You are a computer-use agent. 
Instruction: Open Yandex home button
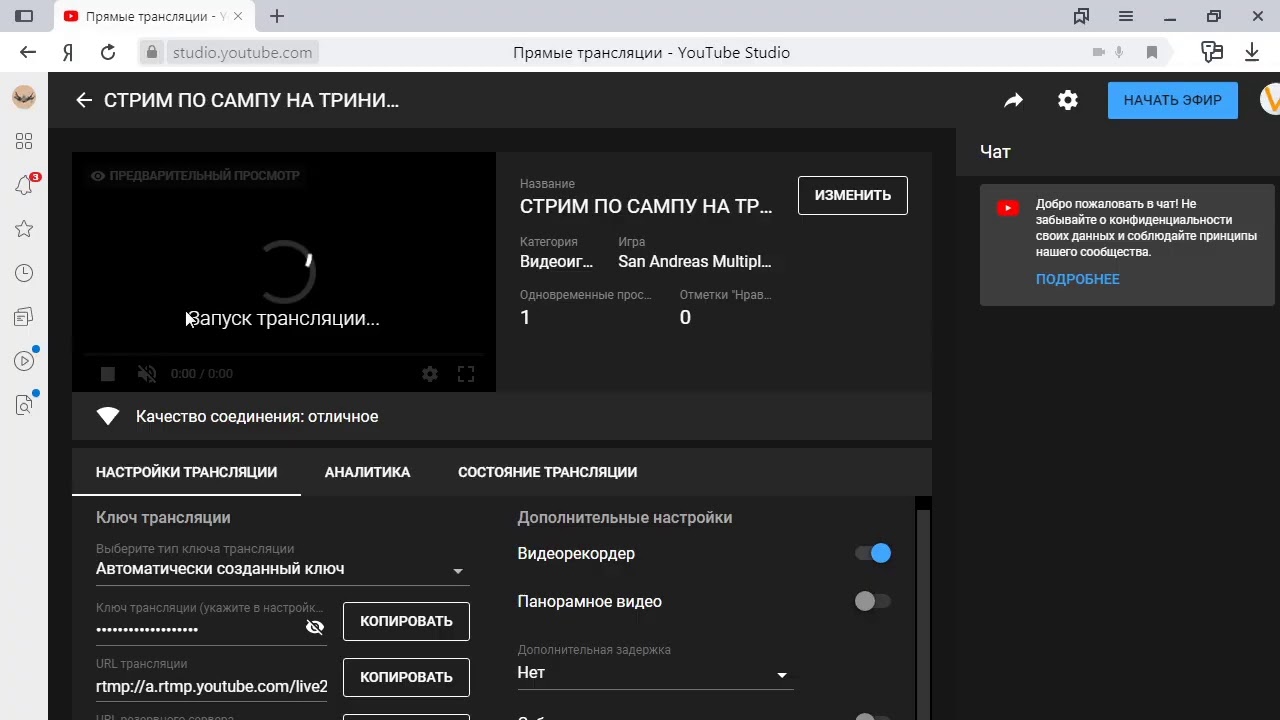[68, 52]
